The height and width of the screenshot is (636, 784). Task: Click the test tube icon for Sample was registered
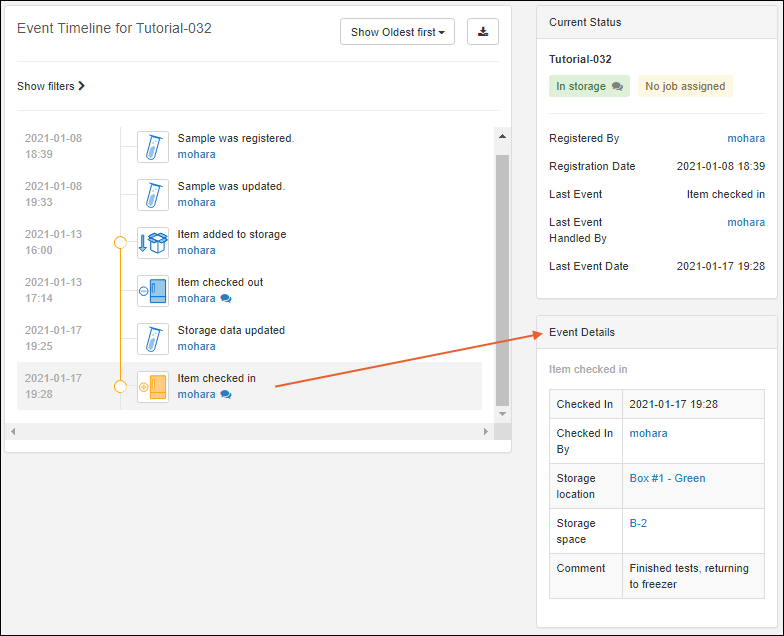pos(153,147)
